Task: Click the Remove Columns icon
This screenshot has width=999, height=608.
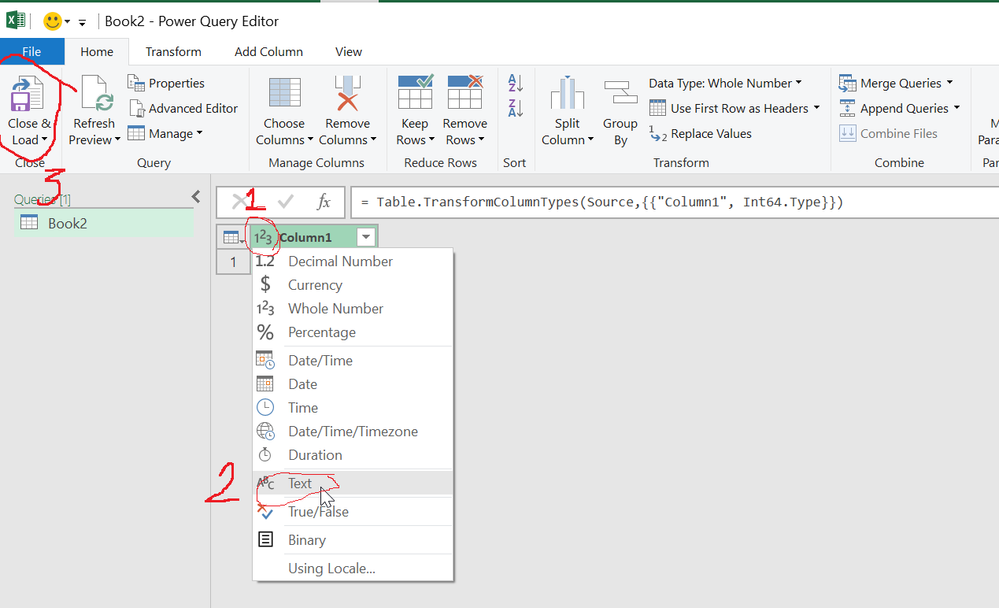Action: 348,93
